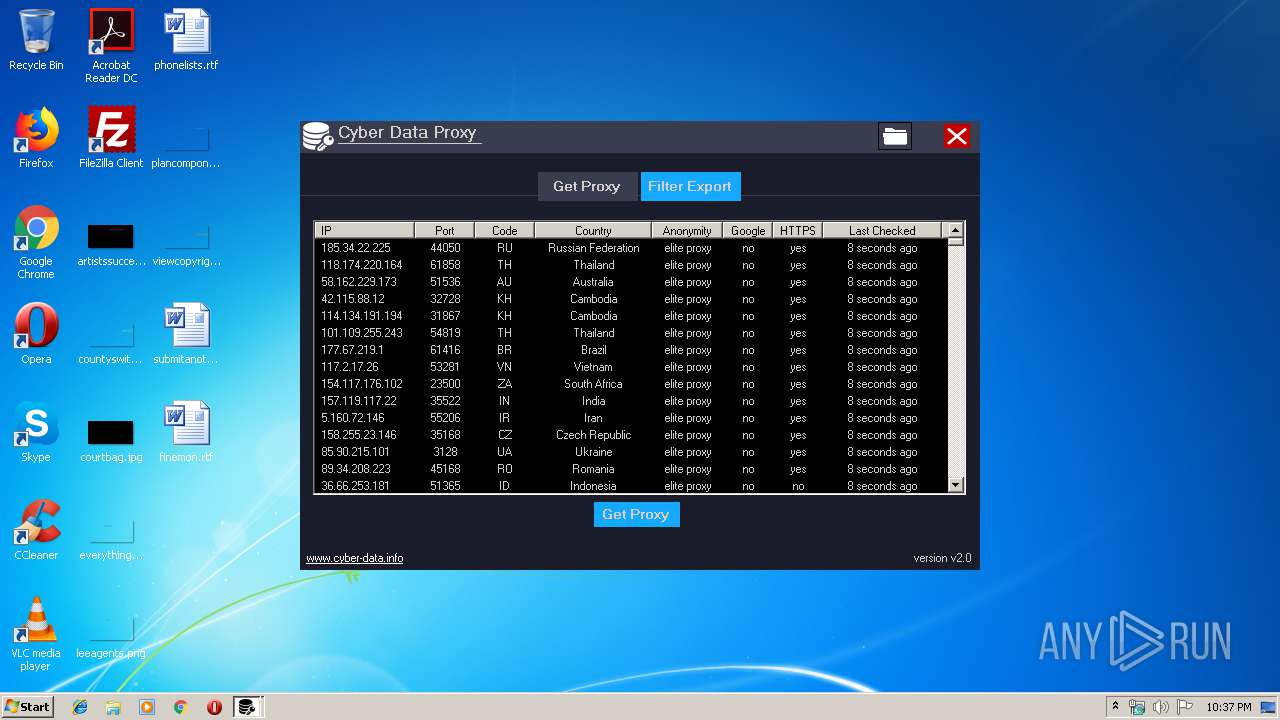Click the Cyber Data Proxy taskbar button
Screen dimensions: 1280x720
point(247,707)
